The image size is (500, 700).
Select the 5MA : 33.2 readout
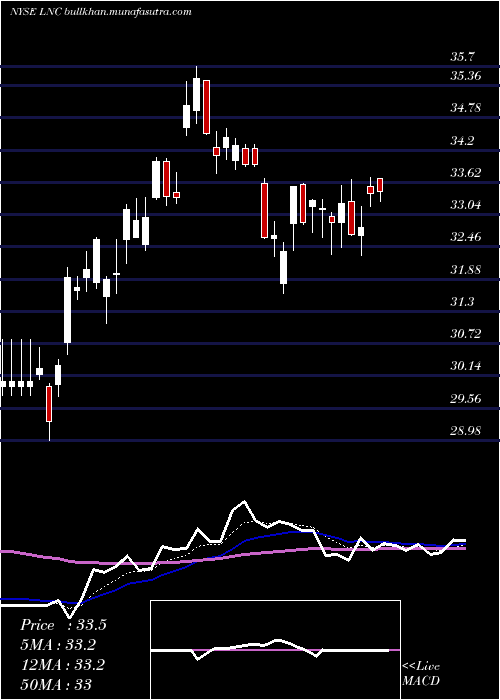pos(58,645)
